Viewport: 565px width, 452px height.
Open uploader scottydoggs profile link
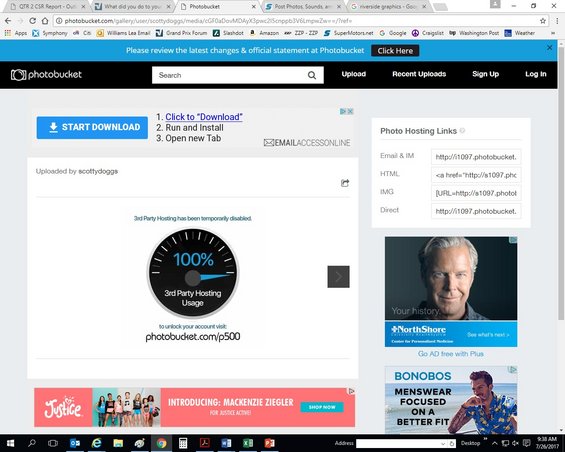[x=98, y=171]
